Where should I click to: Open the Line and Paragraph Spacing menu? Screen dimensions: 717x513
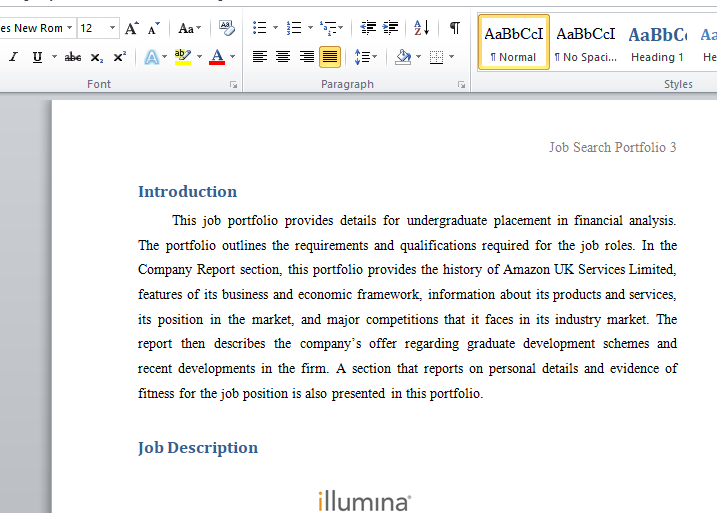tap(366, 57)
